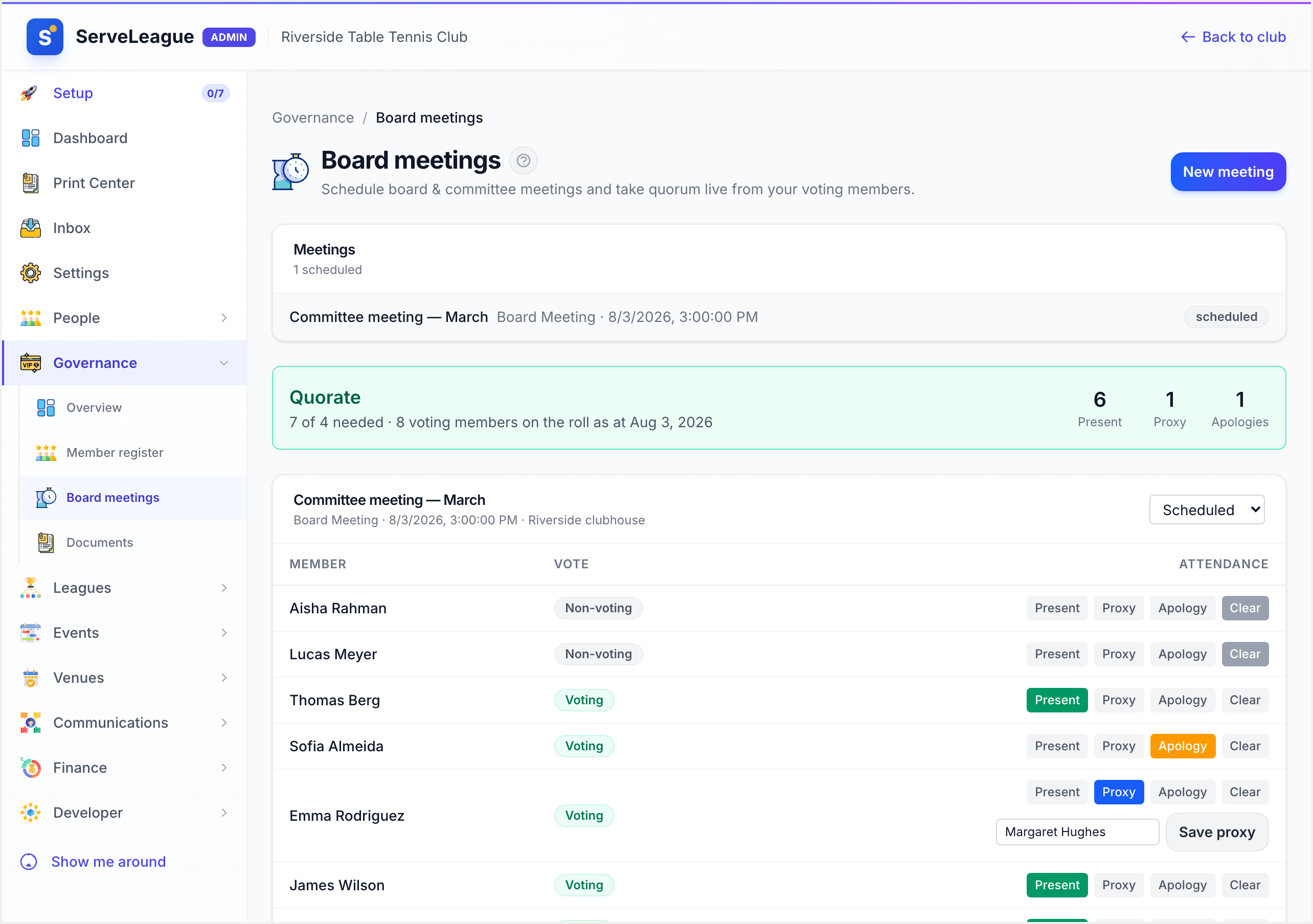Click the Dashboard grid icon in sidebar
Viewport: 1313px width, 924px height.
tap(30, 138)
